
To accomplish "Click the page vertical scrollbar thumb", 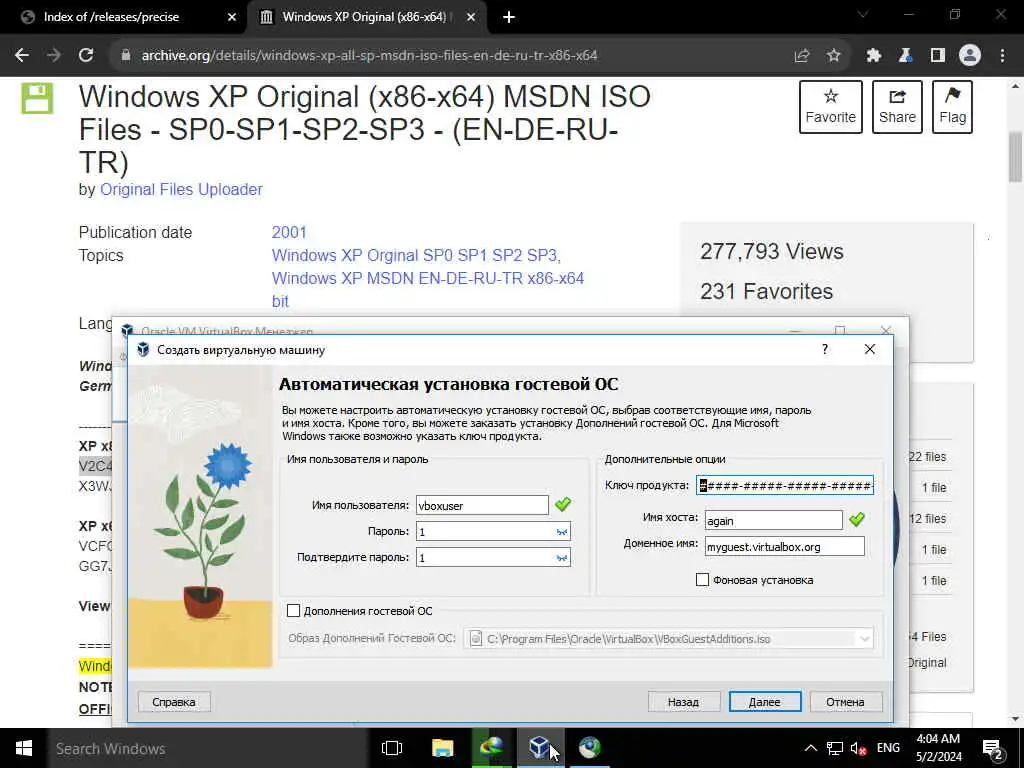I will tap(1015, 156).
